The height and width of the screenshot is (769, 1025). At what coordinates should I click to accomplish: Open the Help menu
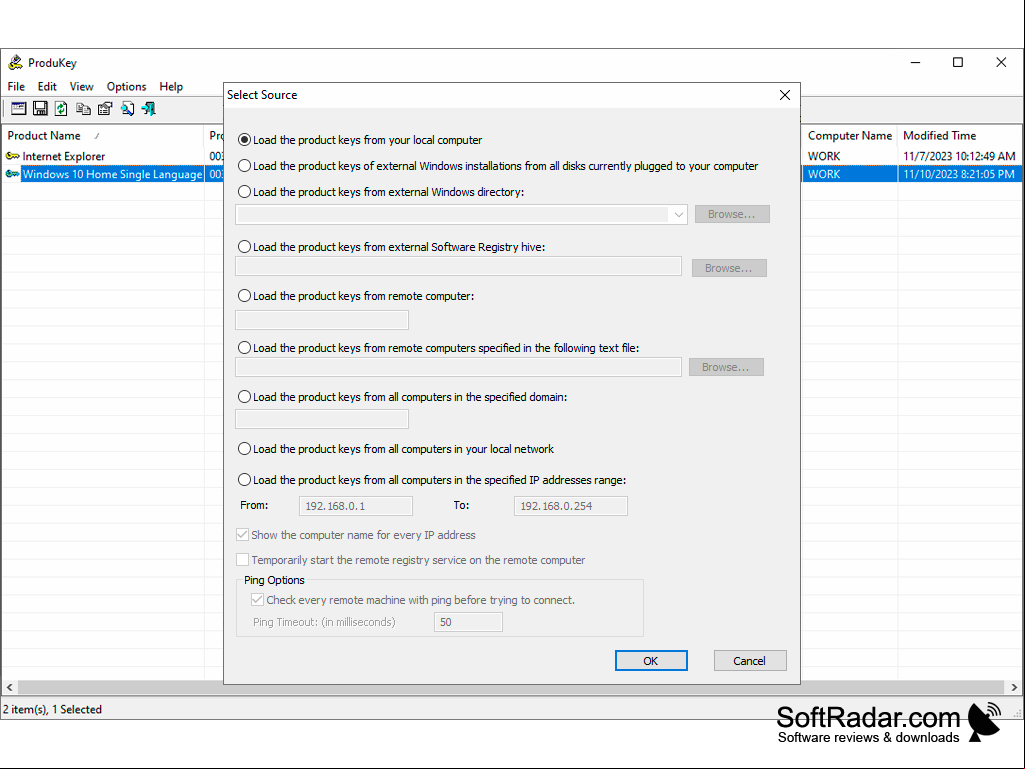click(171, 86)
